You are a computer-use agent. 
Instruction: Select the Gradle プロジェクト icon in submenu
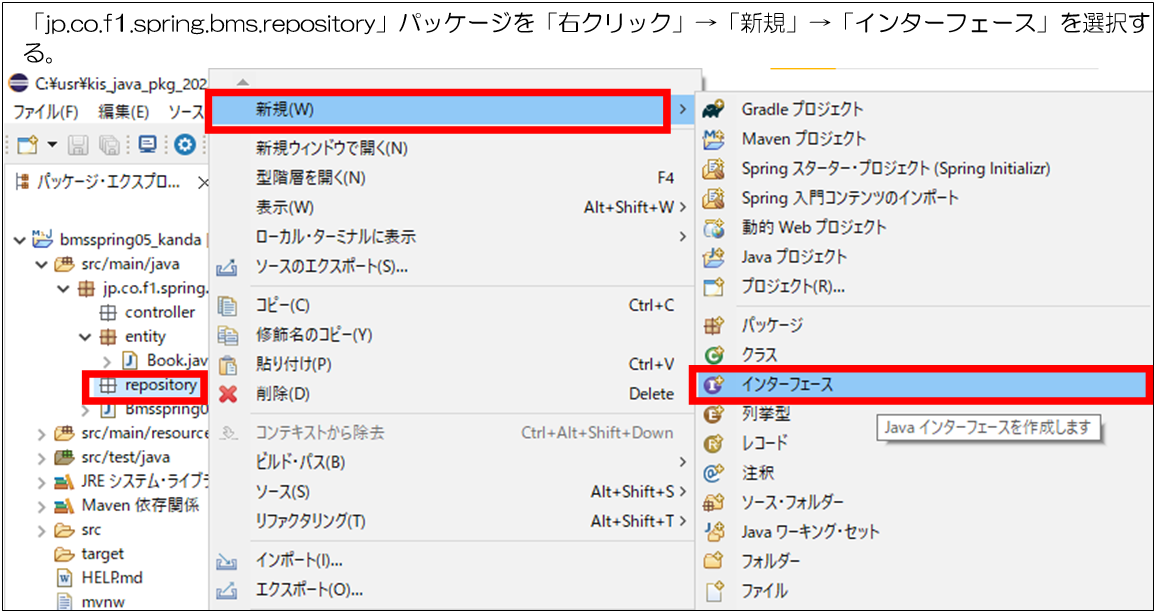click(x=714, y=109)
